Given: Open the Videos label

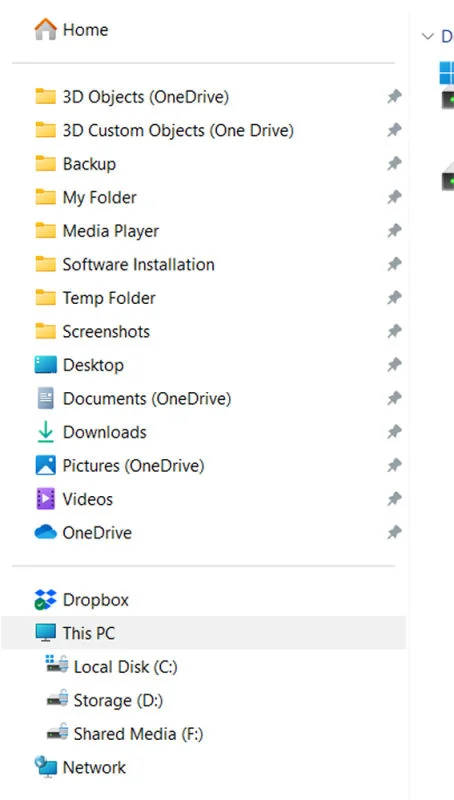Looking at the screenshot, I should (88, 499).
